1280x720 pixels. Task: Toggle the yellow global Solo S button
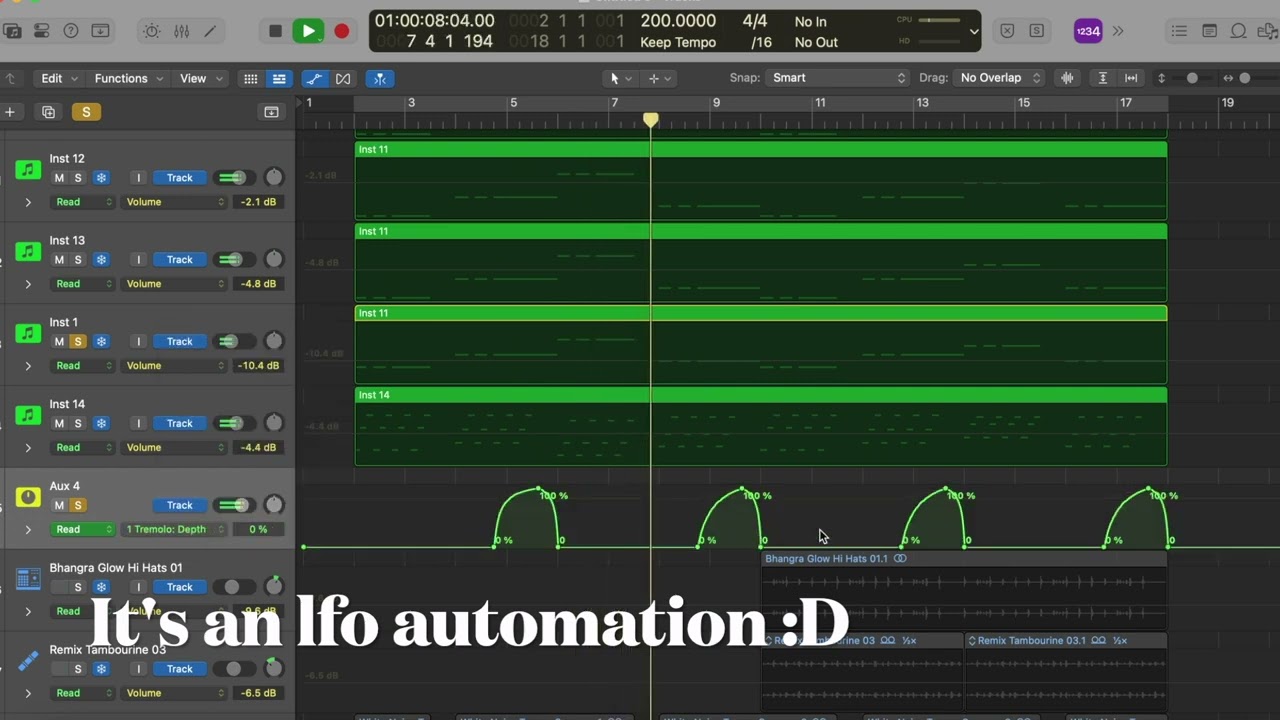(x=86, y=112)
